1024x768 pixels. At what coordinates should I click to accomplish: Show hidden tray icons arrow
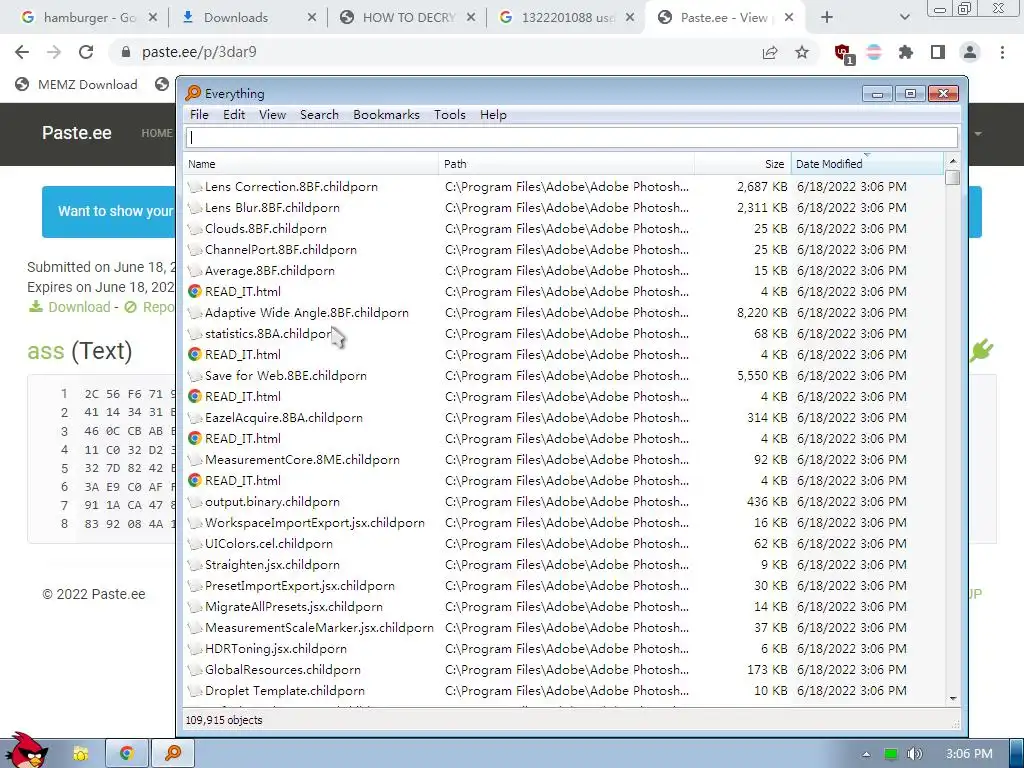point(866,754)
